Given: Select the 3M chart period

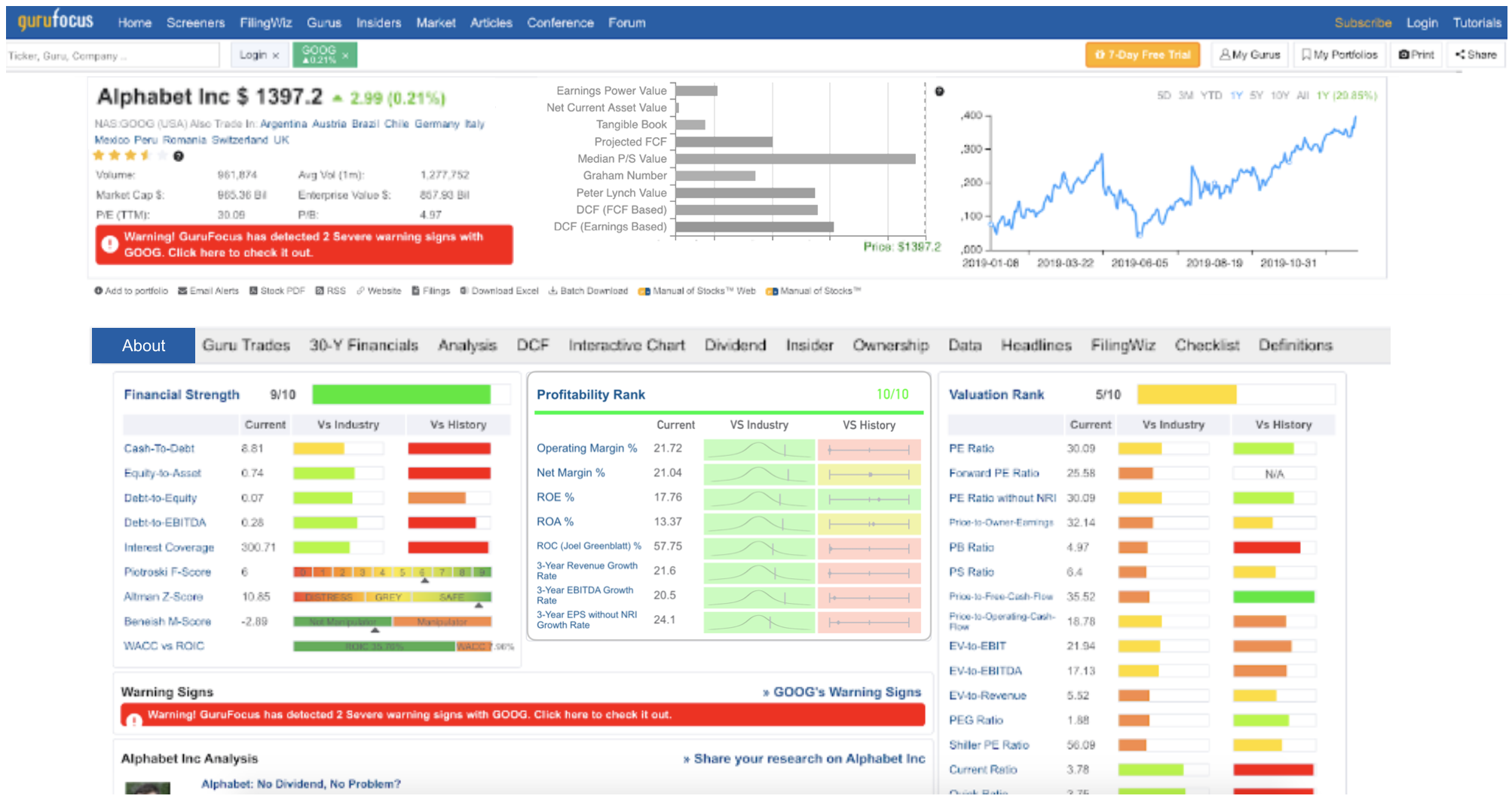Looking at the screenshot, I should tap(1186, 96).
